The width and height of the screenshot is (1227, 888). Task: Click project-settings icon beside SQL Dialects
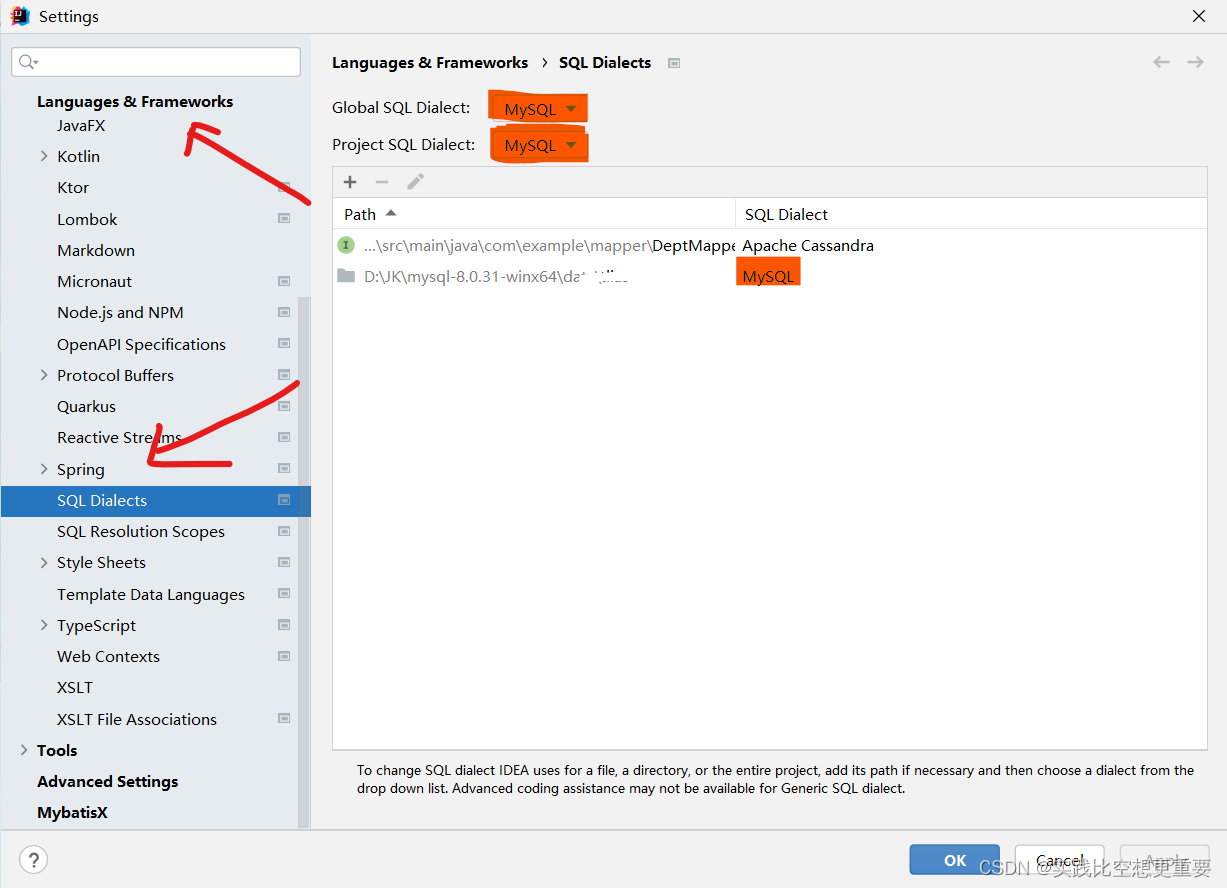(x=284, y=500)
